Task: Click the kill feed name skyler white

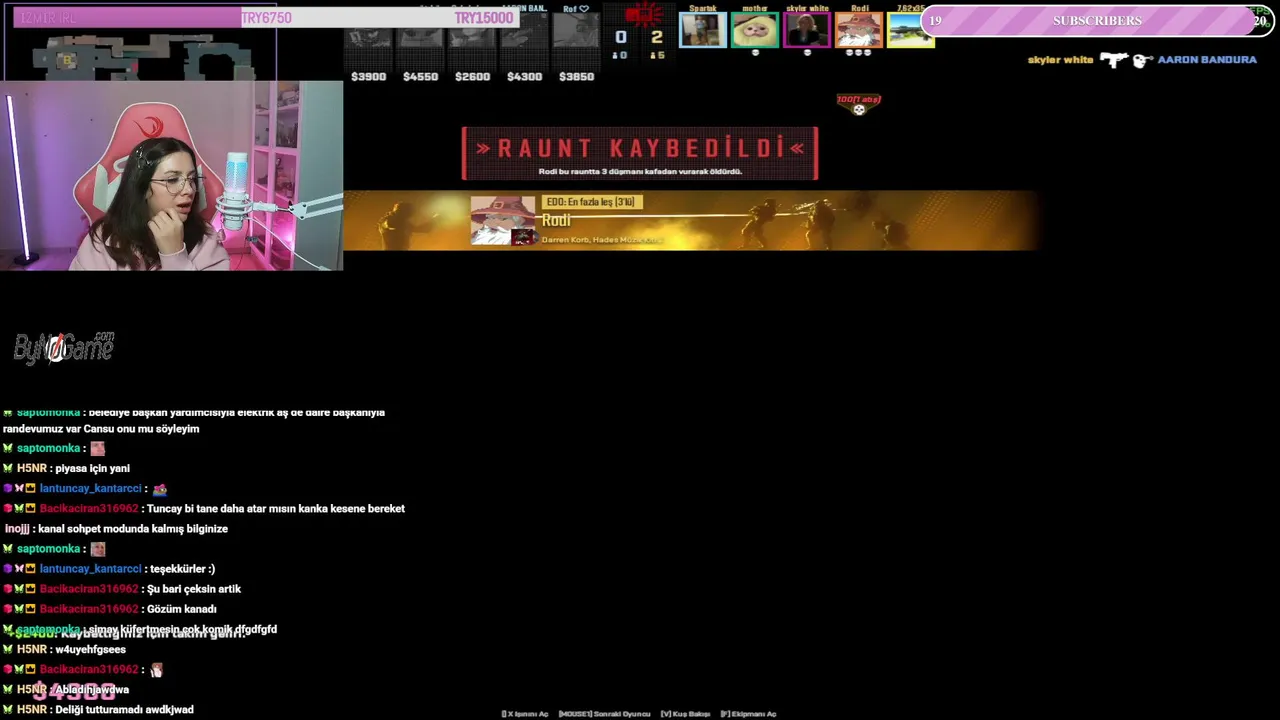Action: [x=1060, y=60]
